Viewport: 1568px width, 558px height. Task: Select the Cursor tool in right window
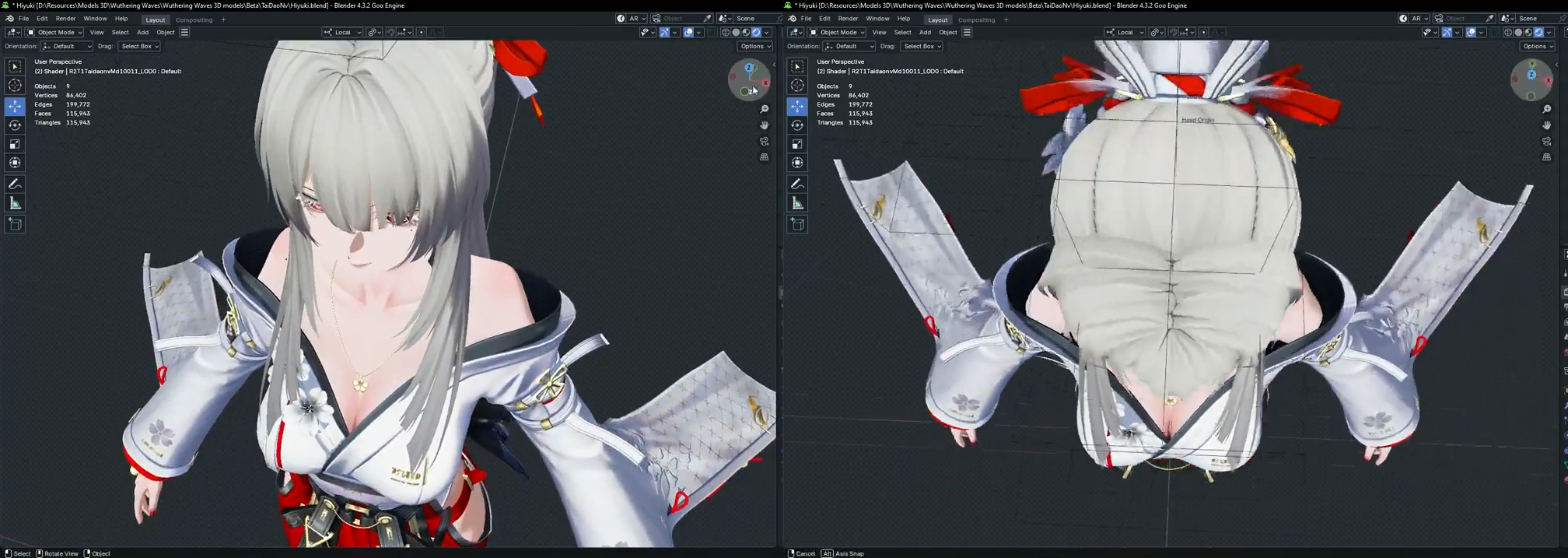797,86
